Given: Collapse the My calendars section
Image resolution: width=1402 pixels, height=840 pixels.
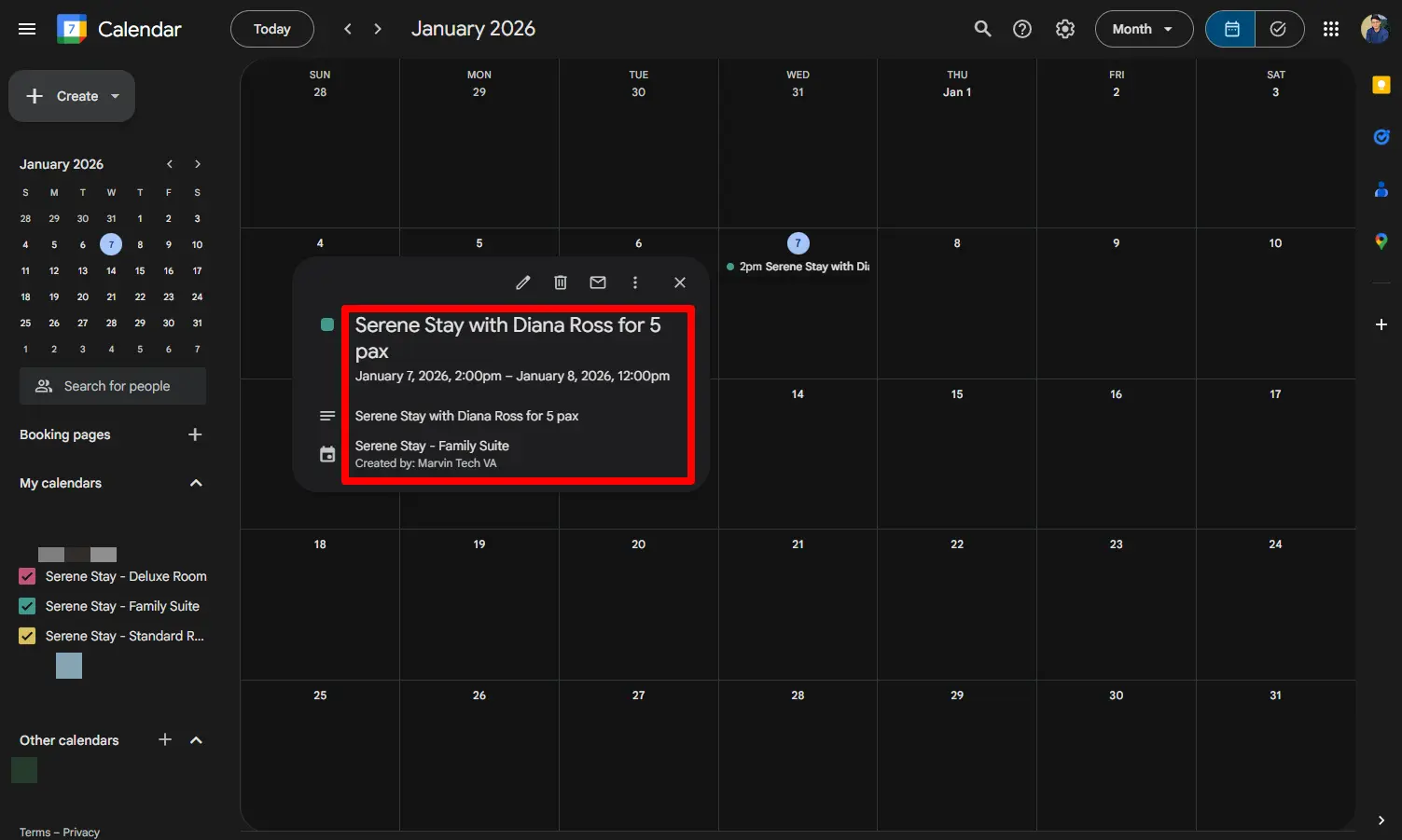Looking at the screenshot, I should pyautogui.click(x=196, y=483).
